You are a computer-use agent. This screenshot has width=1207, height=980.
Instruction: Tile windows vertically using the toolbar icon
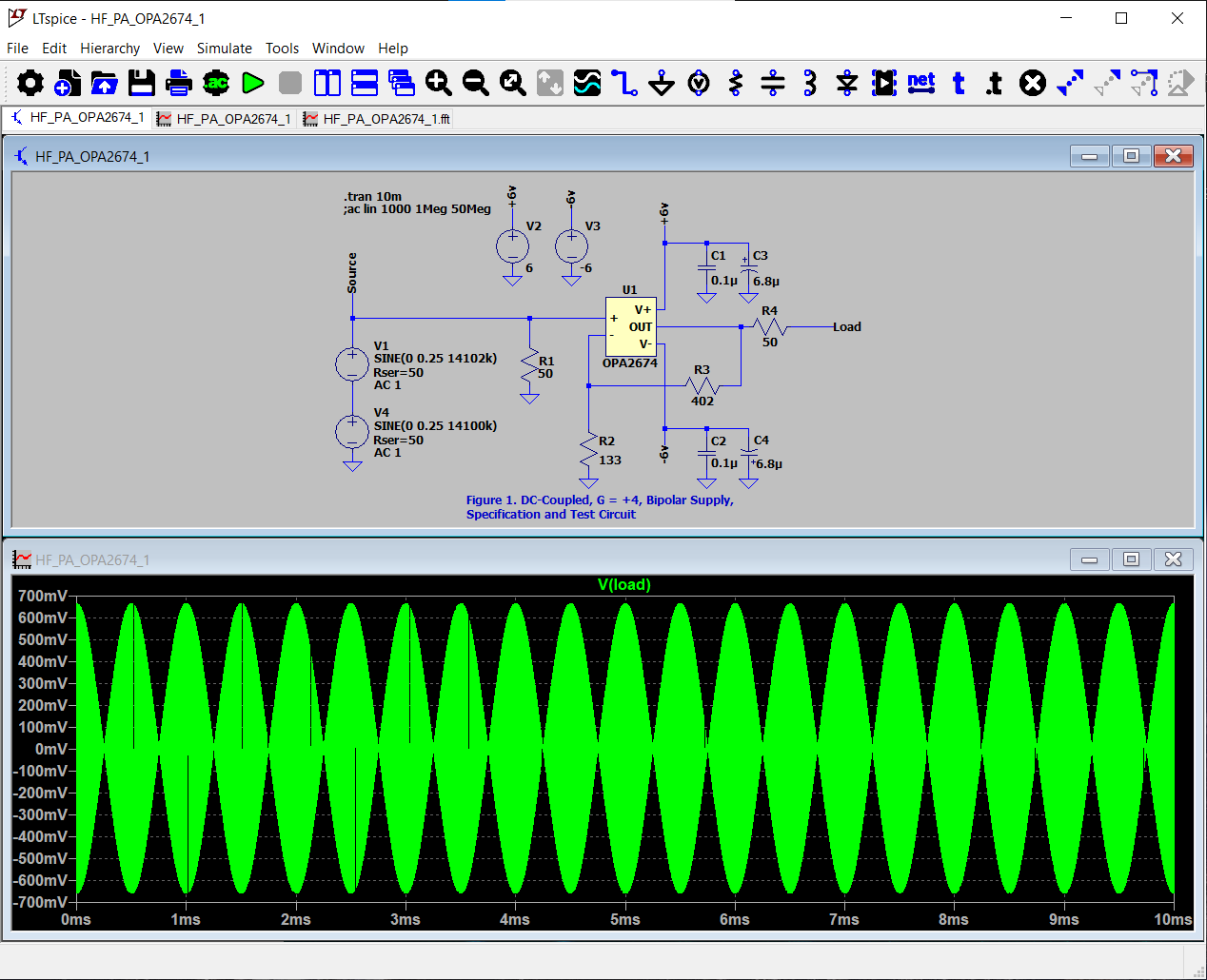pos(327,84)
